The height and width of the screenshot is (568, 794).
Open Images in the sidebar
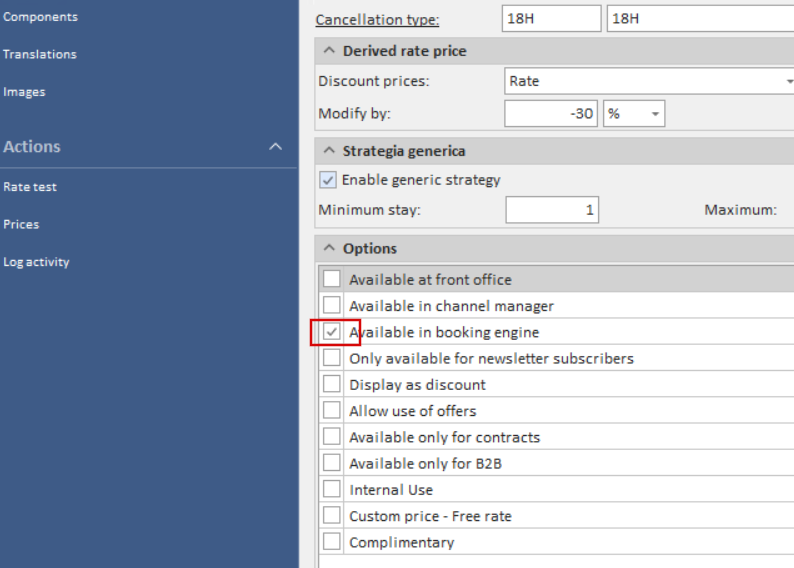(24, 92)
